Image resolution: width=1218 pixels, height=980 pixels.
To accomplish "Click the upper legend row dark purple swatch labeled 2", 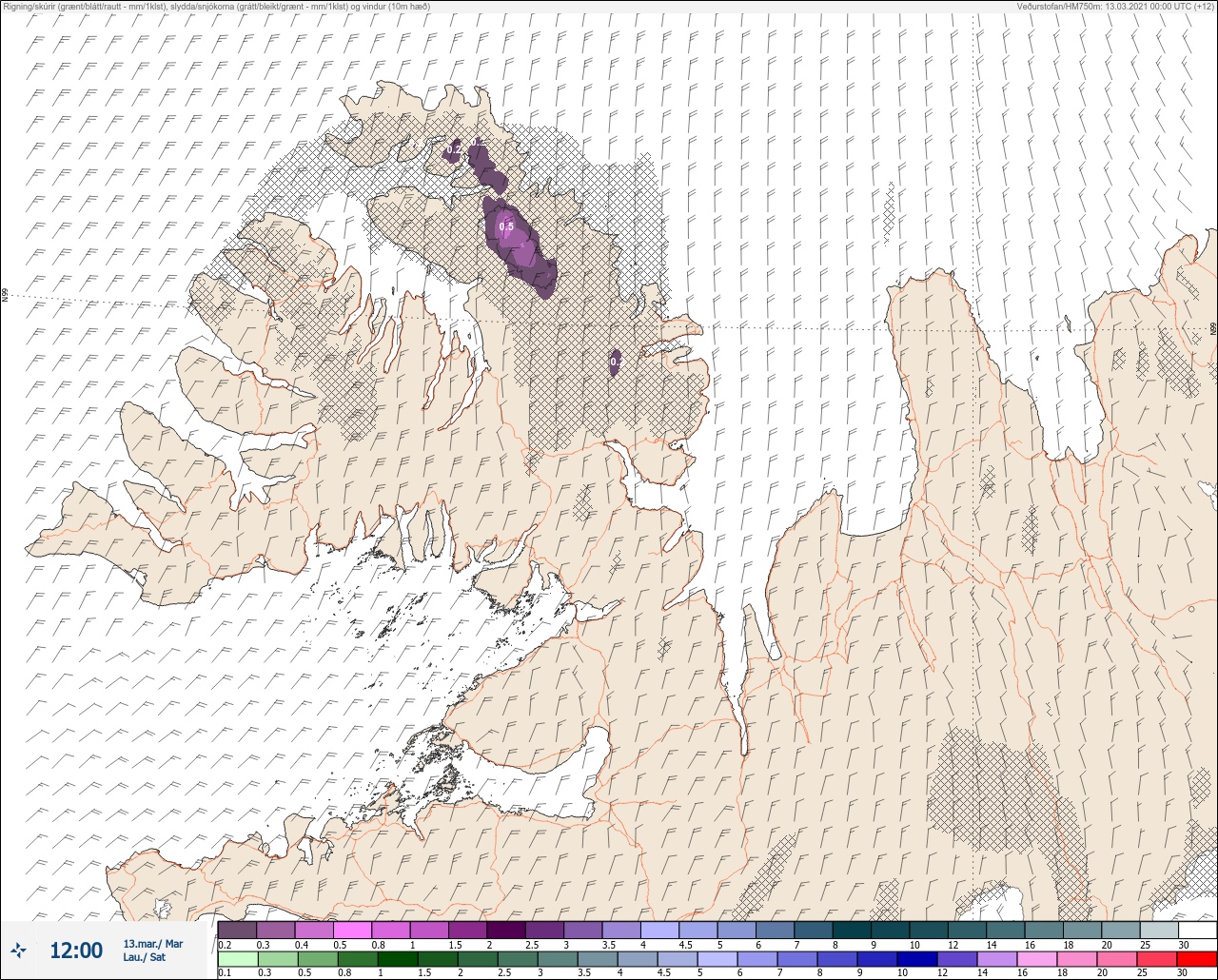I will point(506,930).
